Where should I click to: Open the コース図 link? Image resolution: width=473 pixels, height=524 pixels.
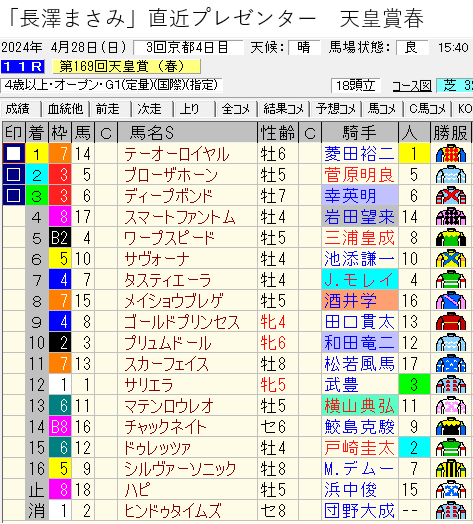412,86
